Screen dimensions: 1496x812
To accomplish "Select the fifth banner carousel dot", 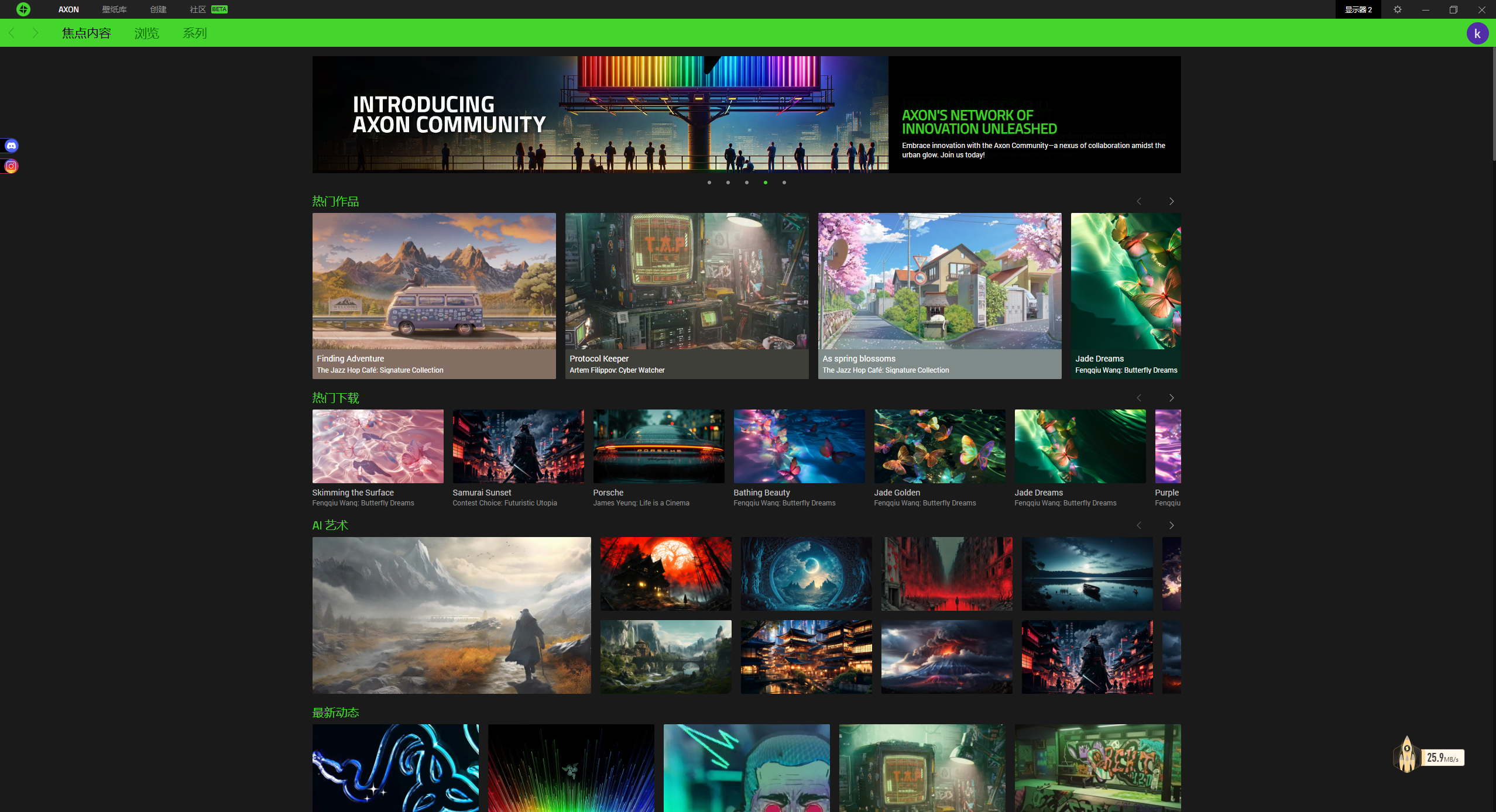I will tap(784, 183).
